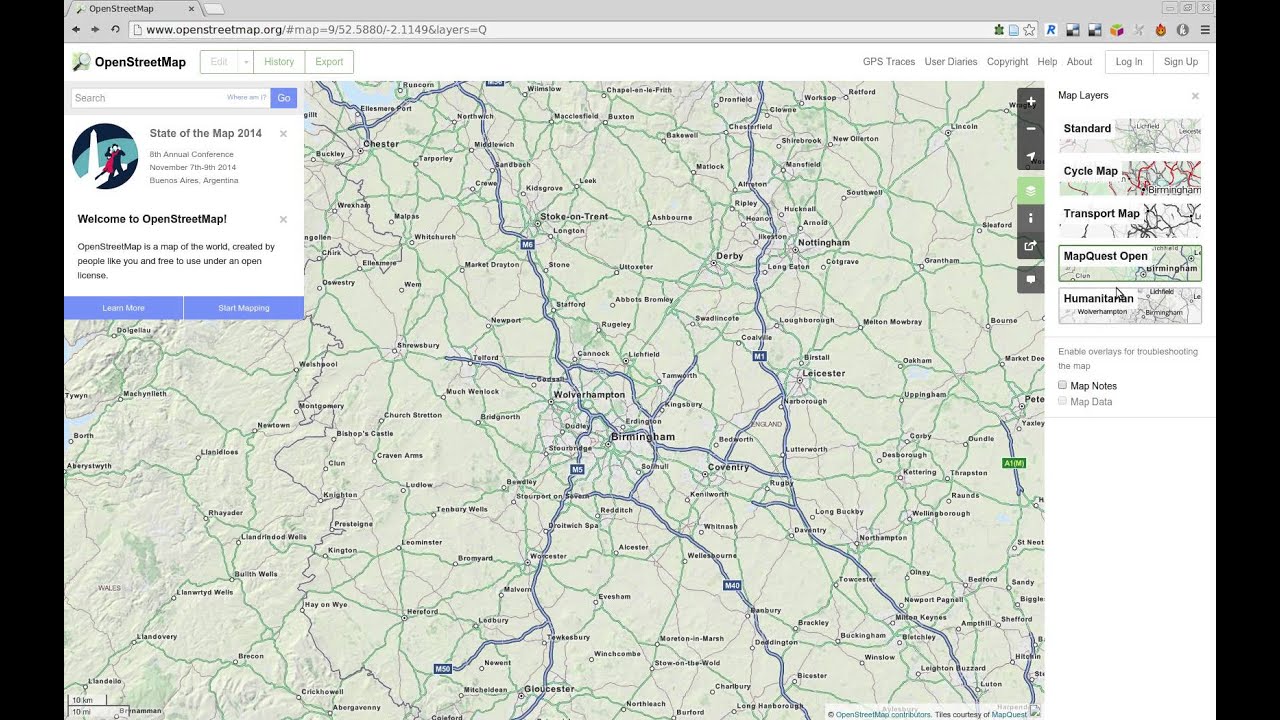Zoom out with the minus control
This screenshot has width=1280, height=720.
[1031, 129]
